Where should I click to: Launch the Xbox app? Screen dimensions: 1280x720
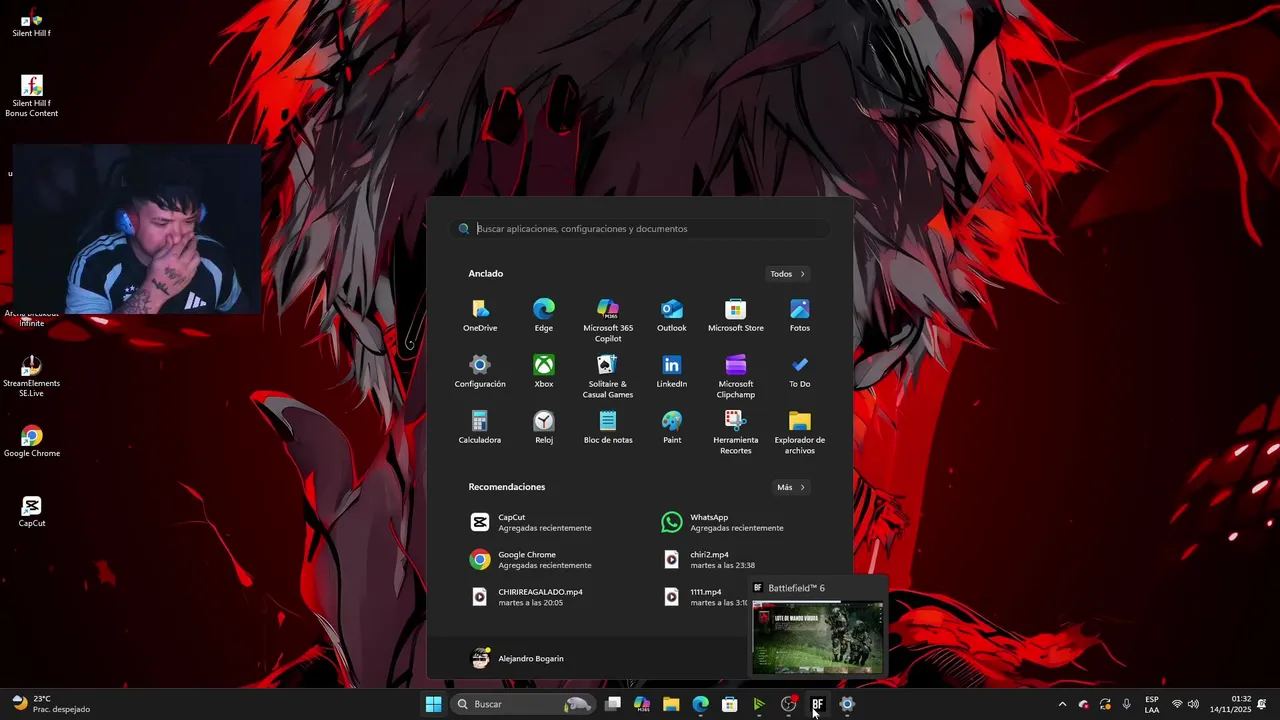pos(544,371)
